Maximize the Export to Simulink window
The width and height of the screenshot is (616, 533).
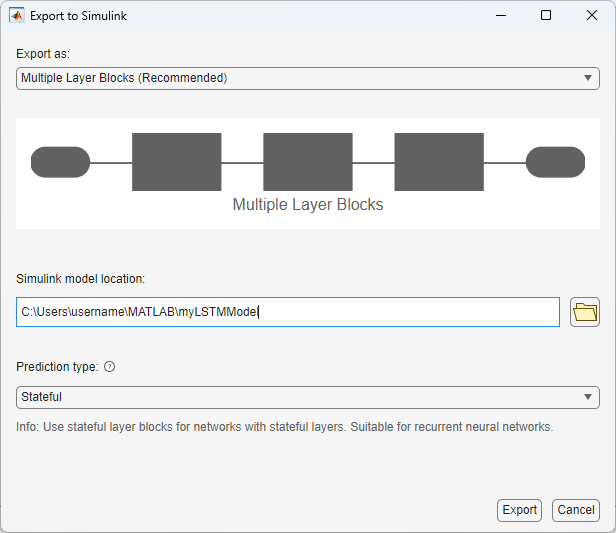(546, 16)
